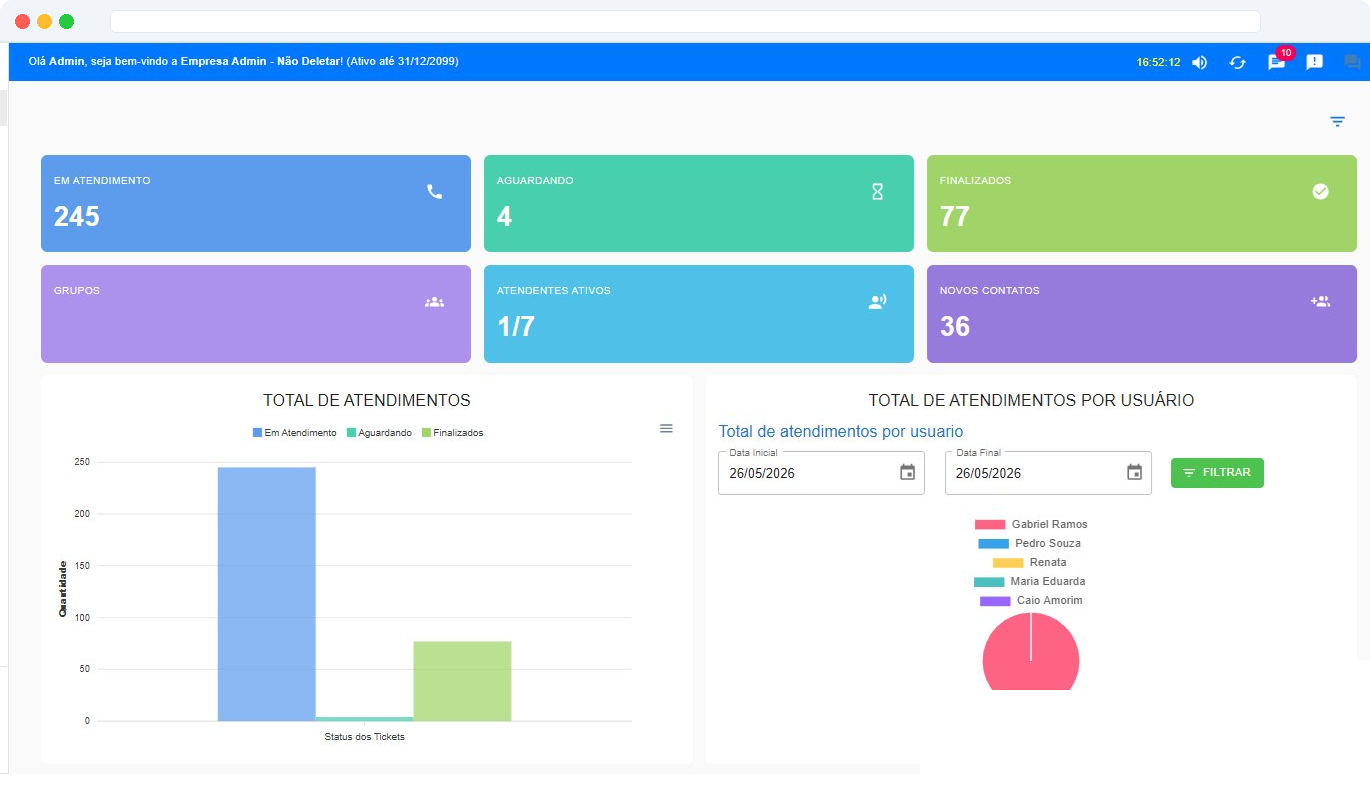1370x790 pixels.
Task: Open chat messages icon with badge 10
Action: point(1277,62)
